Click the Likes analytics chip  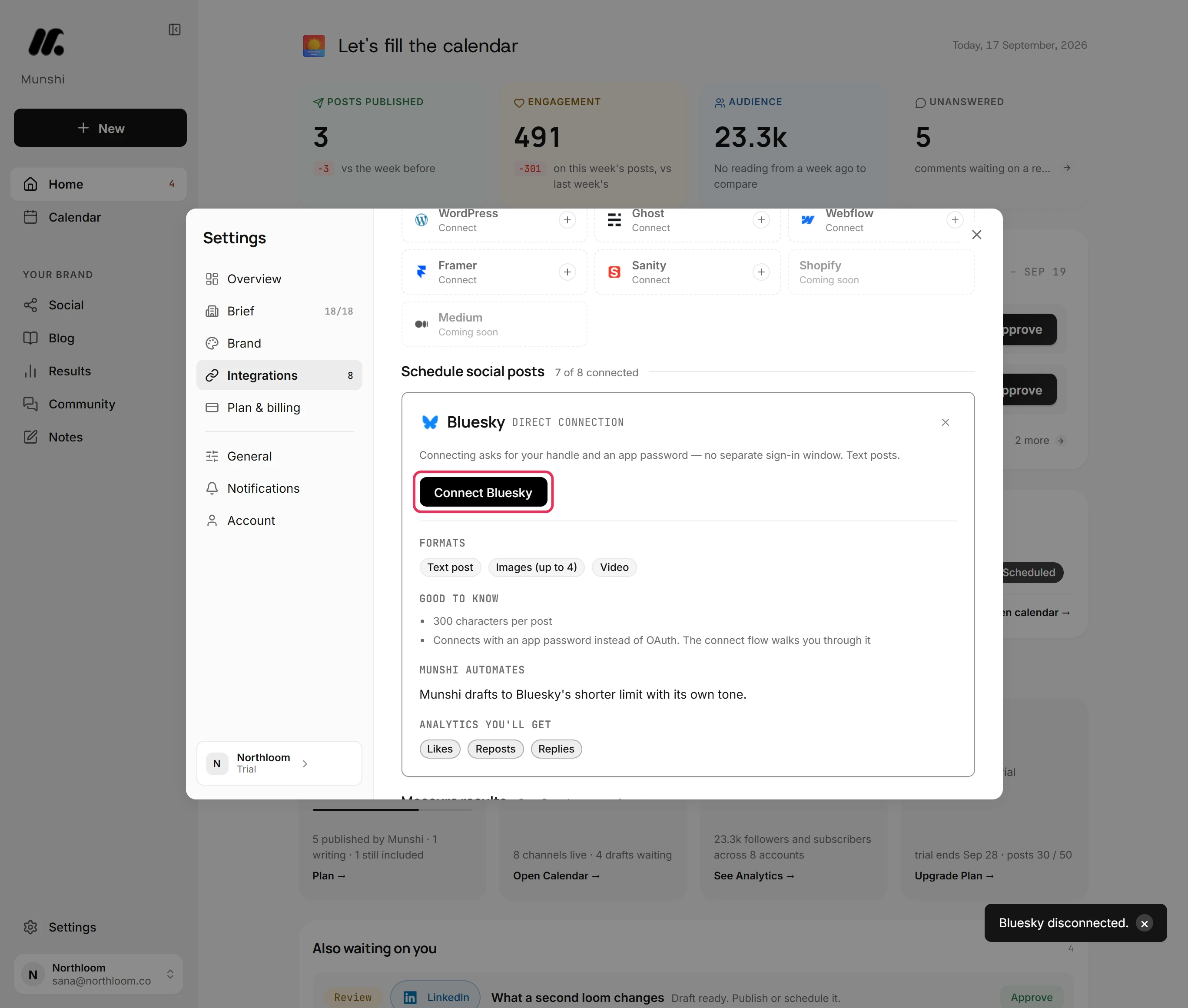[440, 749]
